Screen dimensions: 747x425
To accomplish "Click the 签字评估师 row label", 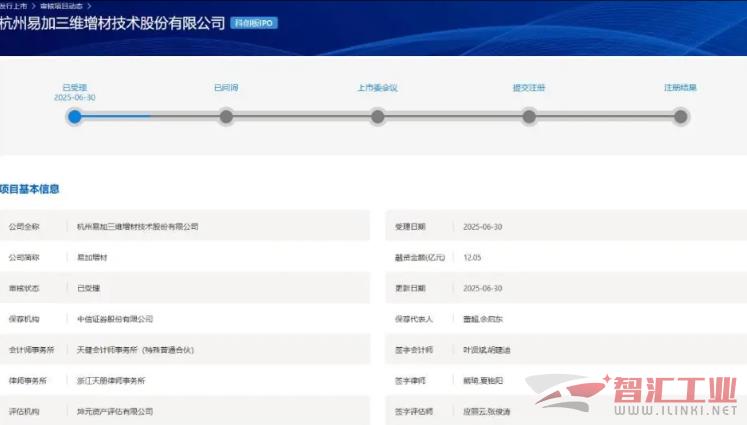I will (x=414, y=411).
